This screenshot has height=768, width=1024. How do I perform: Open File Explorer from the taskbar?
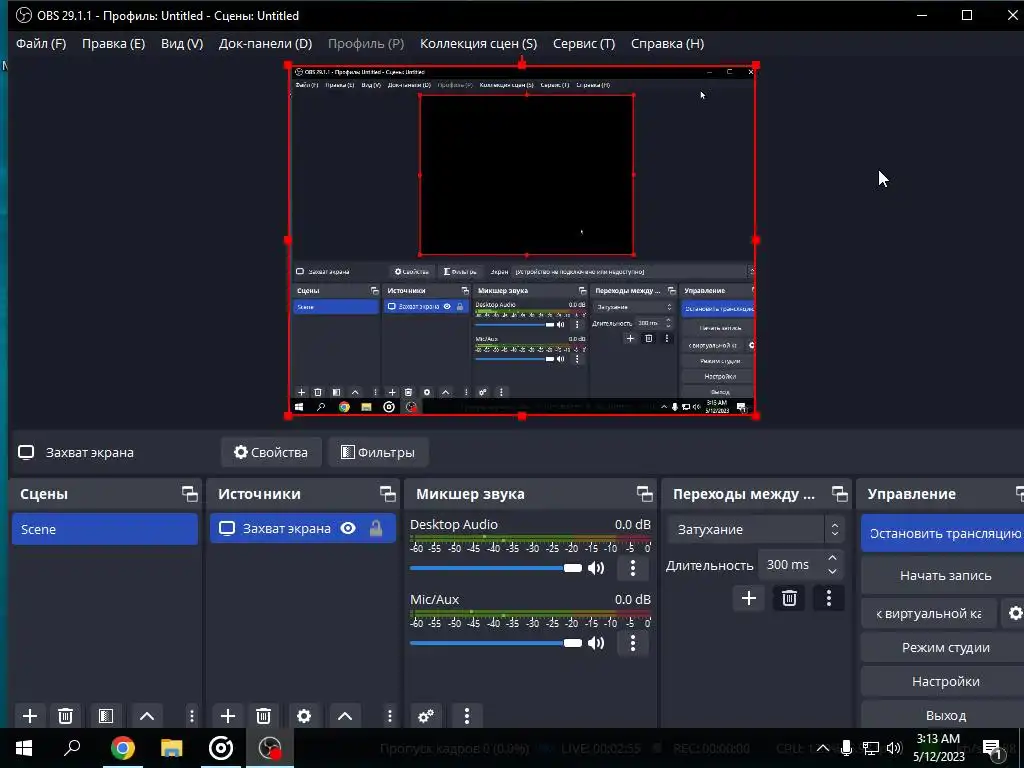coord(171,748)
